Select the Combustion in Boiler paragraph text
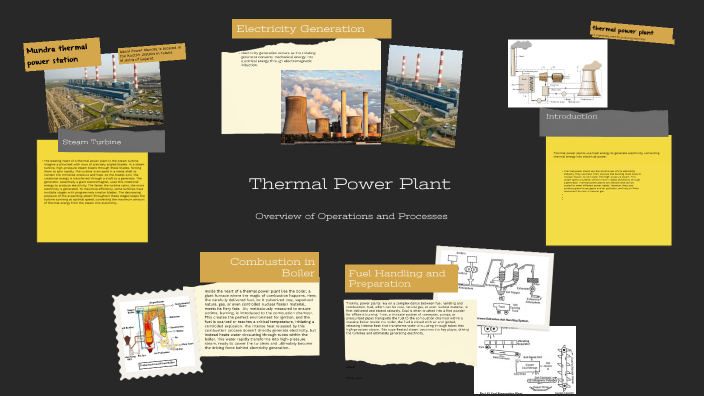The height and width of the screenshot is (396, 704). click(260, 320)
